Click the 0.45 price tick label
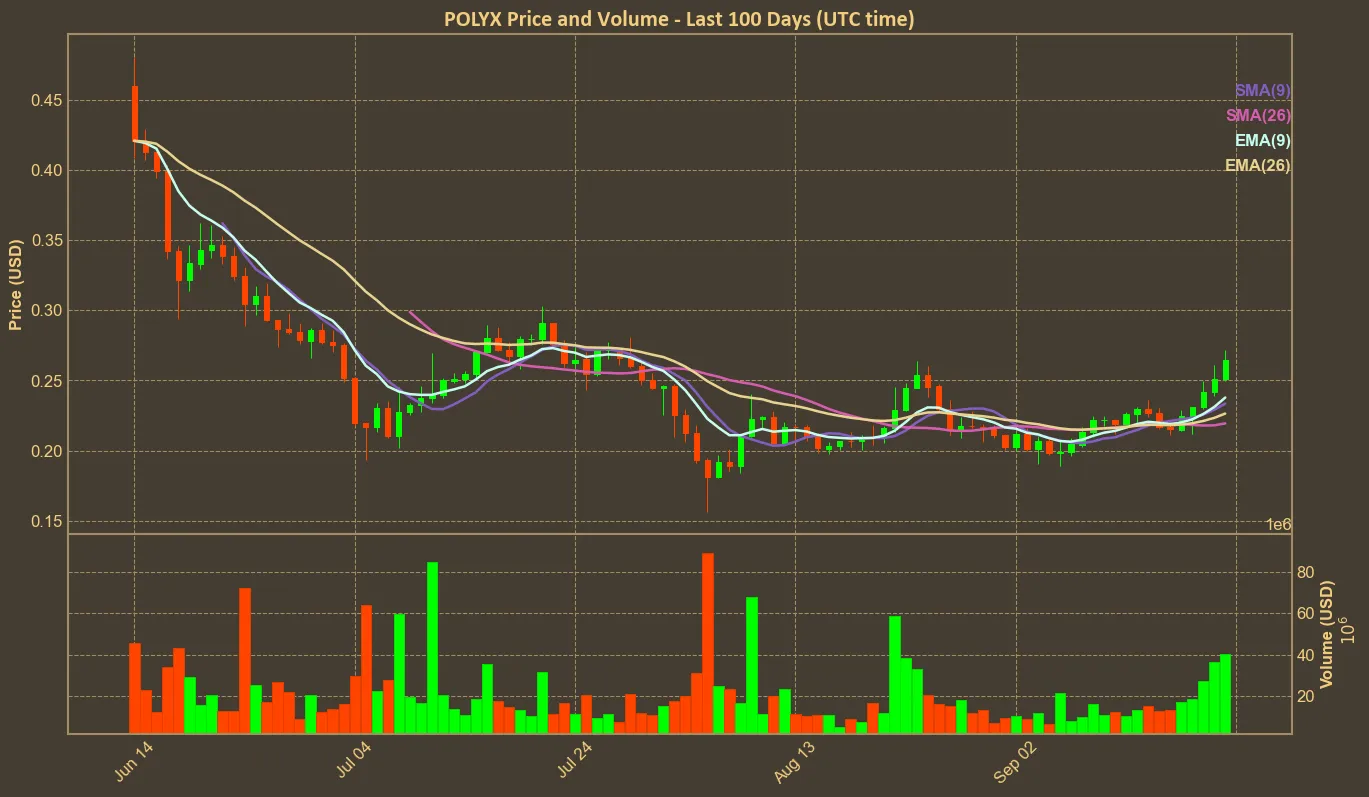The width and height of the screenshot is (1369, 797). [45, 101]
